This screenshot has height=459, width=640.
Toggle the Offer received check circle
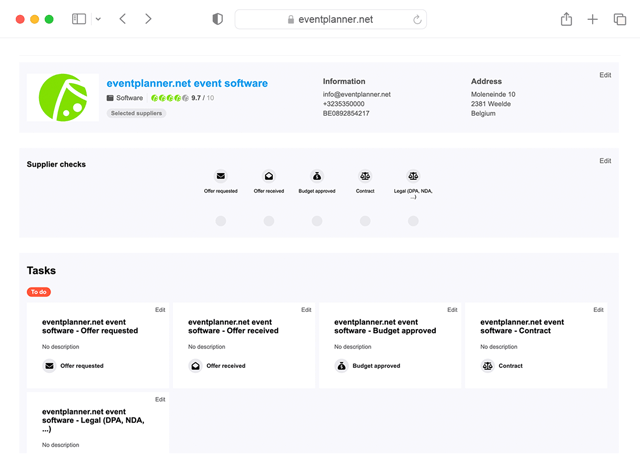(x=269, y=221)
